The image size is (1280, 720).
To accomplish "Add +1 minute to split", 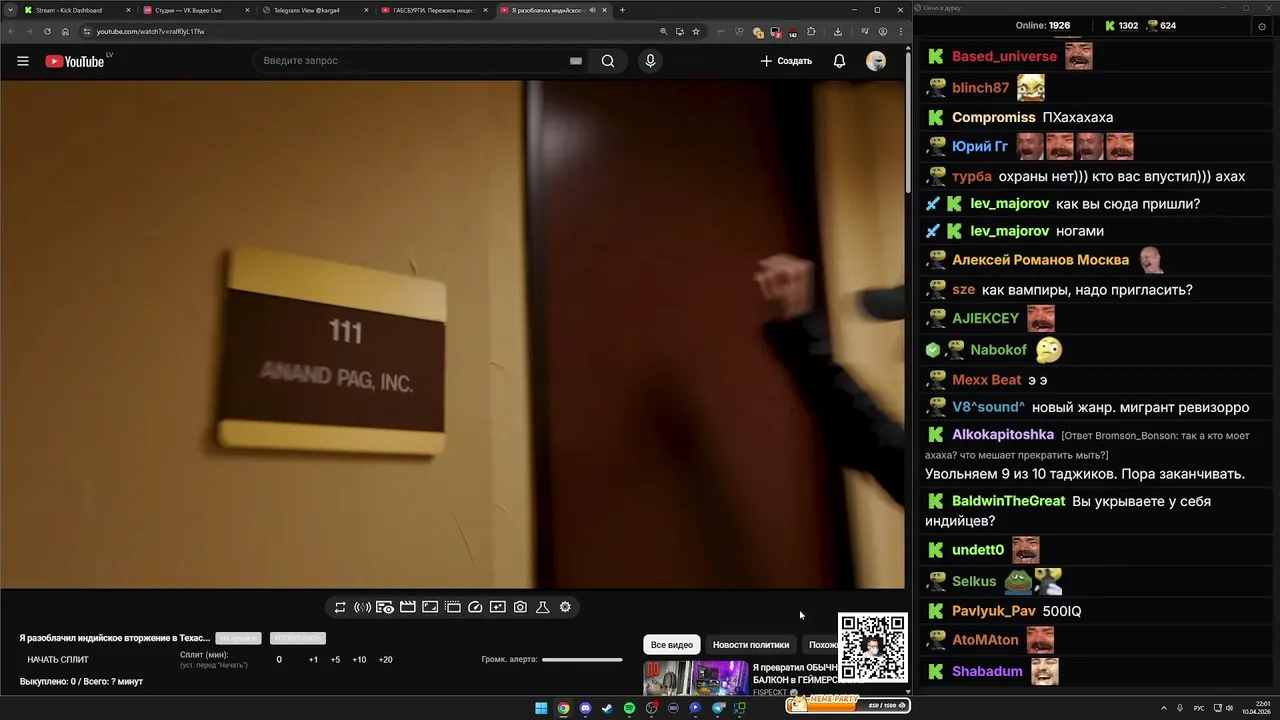I will coord(313,660).
